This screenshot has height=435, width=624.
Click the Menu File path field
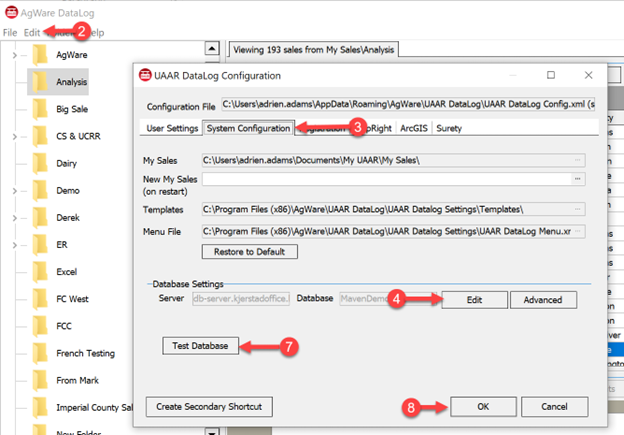point(393,231)
